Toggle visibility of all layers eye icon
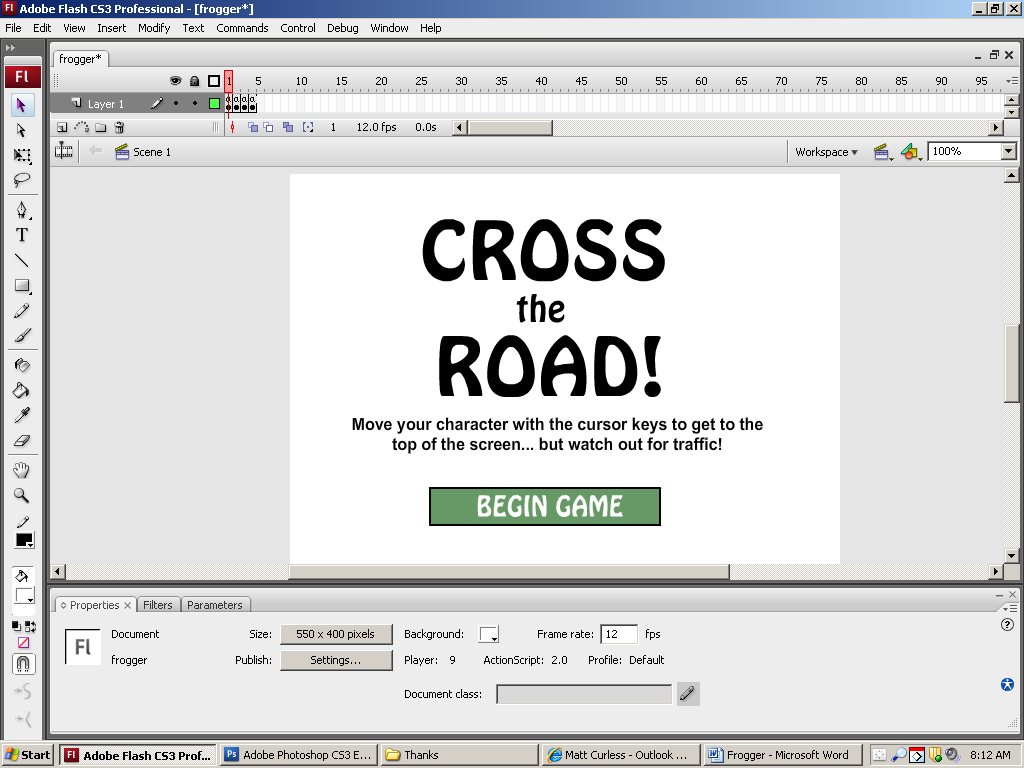This screenshot has width=1024, height=768. tap(175, 81)
